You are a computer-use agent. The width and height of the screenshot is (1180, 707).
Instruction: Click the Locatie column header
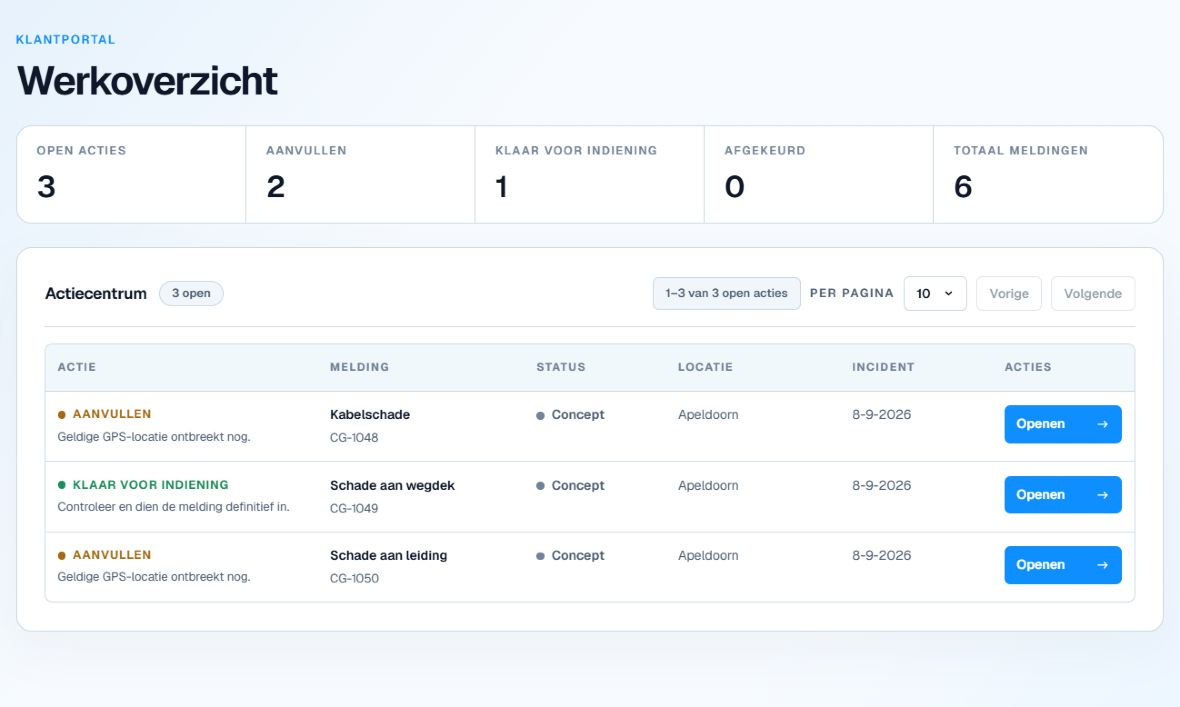[x=705, y=367]
